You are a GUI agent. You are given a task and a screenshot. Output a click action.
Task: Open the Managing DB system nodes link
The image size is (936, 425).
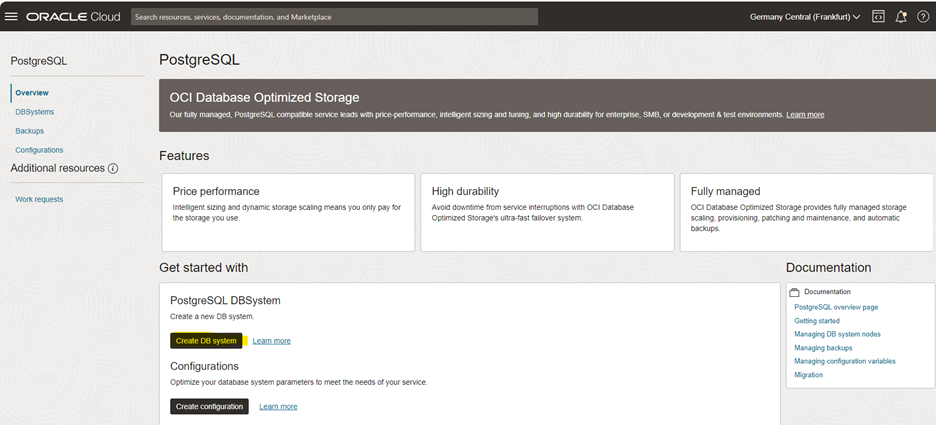[837, 334]
